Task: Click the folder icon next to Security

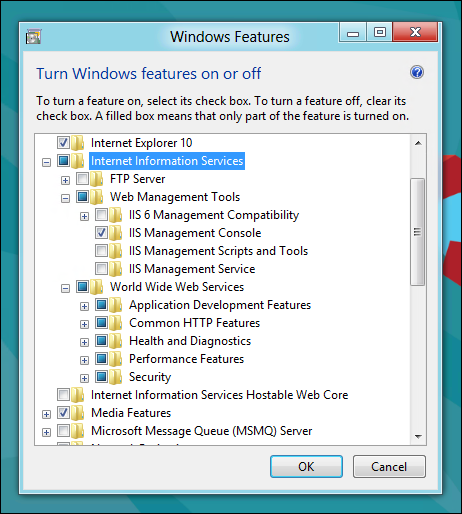Action: click(116, 377)
